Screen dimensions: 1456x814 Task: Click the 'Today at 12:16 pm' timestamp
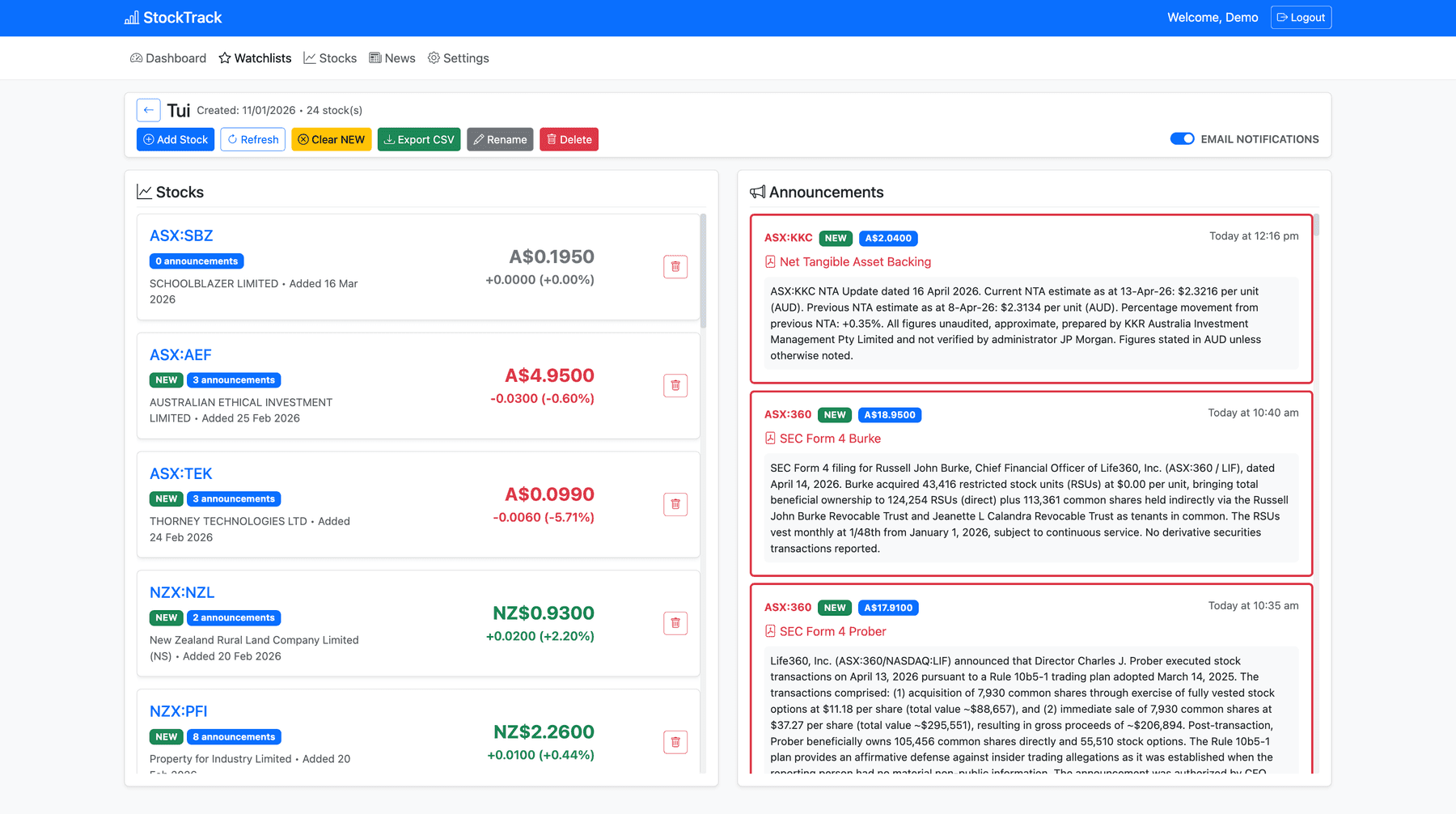tap(1254, 236)
